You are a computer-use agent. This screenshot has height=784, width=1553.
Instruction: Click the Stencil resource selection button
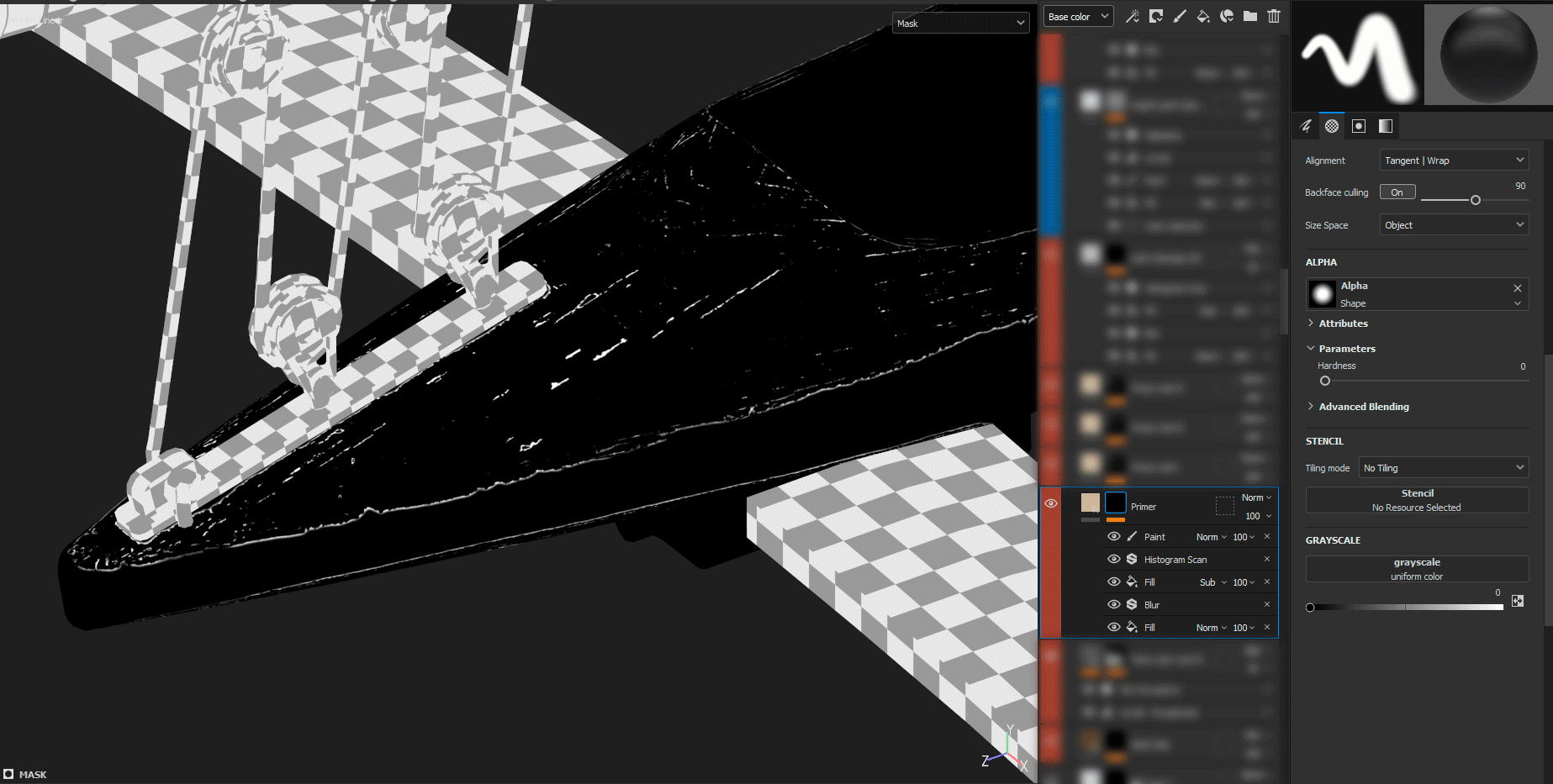click(x=1417, y=500)
